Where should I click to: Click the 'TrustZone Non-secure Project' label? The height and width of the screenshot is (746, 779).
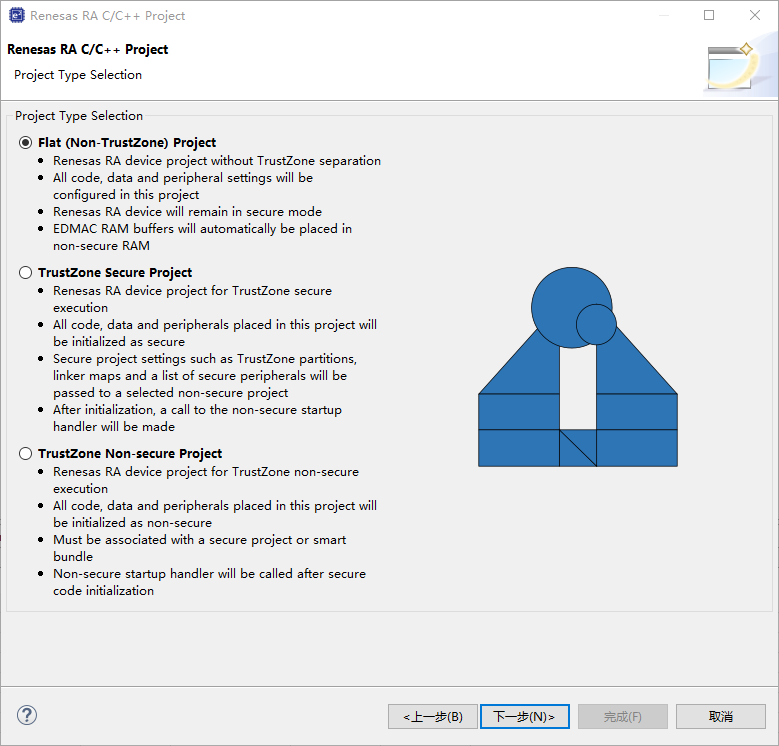point(130,453)
